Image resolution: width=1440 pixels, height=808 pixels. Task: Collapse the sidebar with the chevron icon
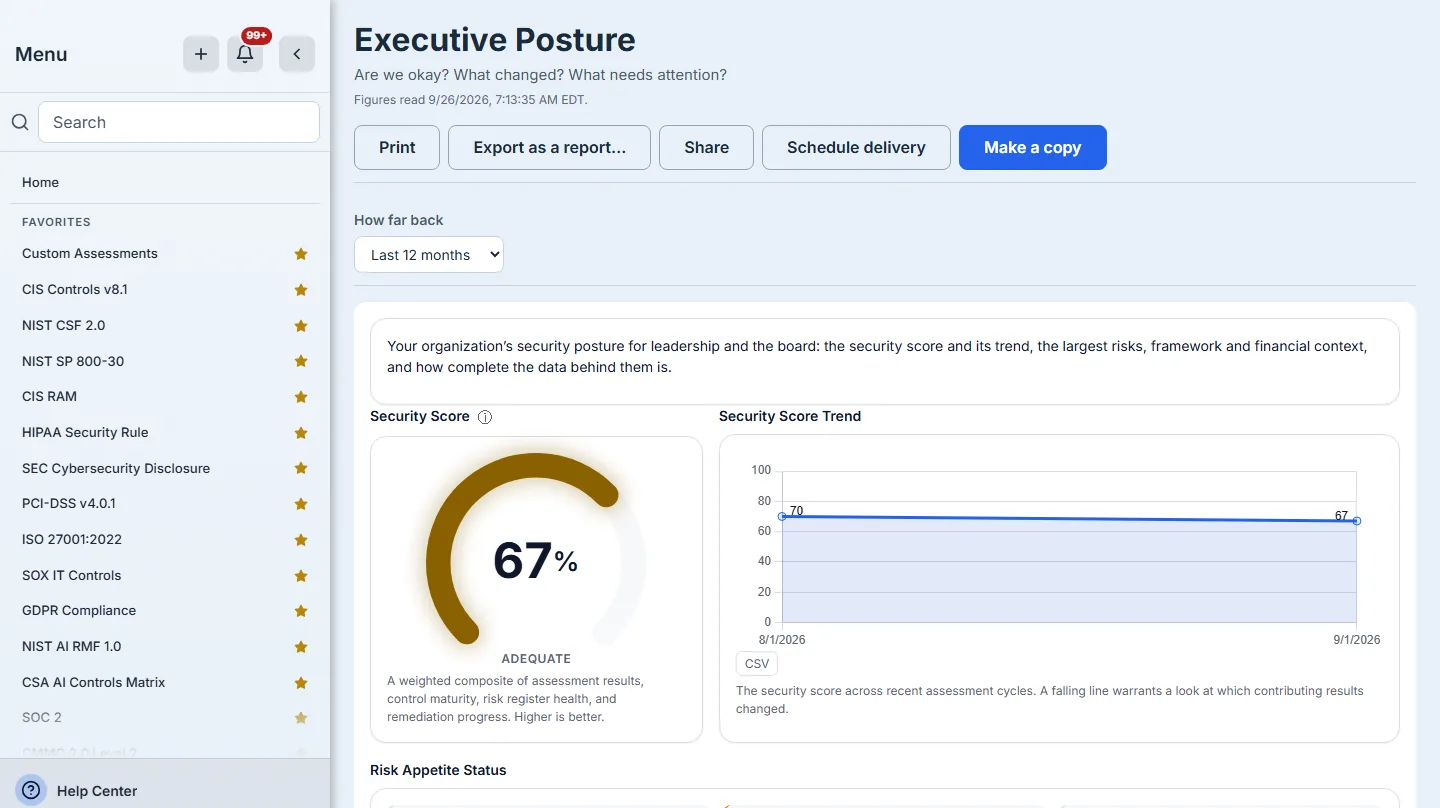(297, 54)
